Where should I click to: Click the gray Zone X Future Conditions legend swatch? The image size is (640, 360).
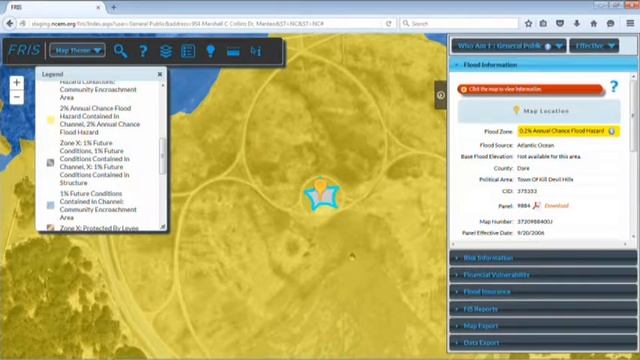(x=50, y=162)
